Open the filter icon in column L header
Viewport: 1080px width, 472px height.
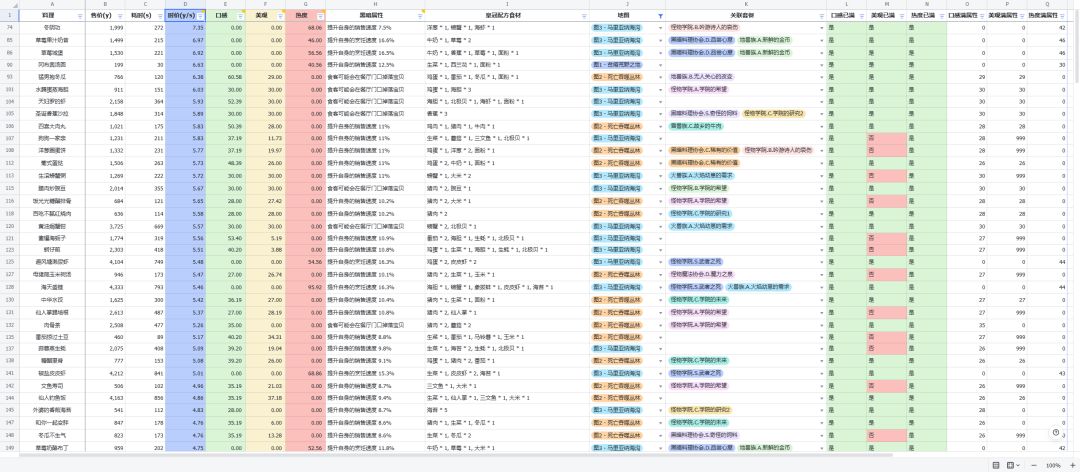(862, 15)
